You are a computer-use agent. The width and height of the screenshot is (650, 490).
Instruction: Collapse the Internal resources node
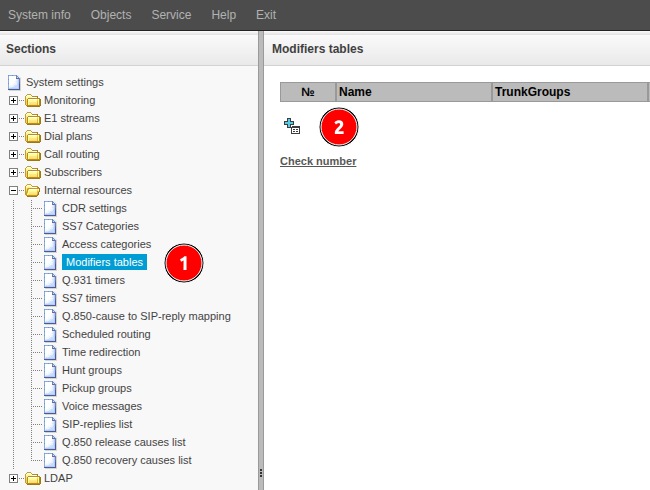14,190
